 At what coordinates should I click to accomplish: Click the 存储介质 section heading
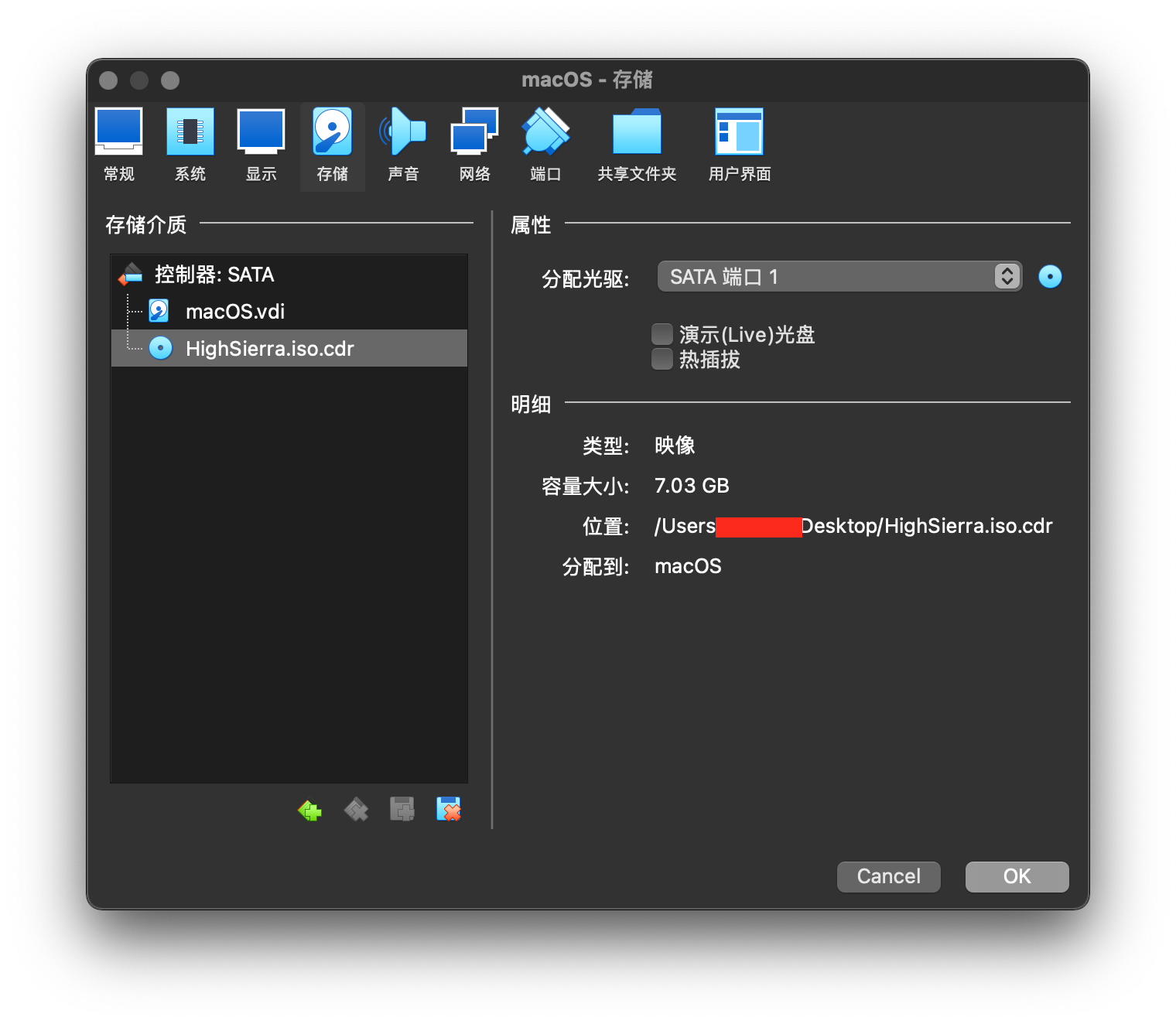click(x=145, y=225)
